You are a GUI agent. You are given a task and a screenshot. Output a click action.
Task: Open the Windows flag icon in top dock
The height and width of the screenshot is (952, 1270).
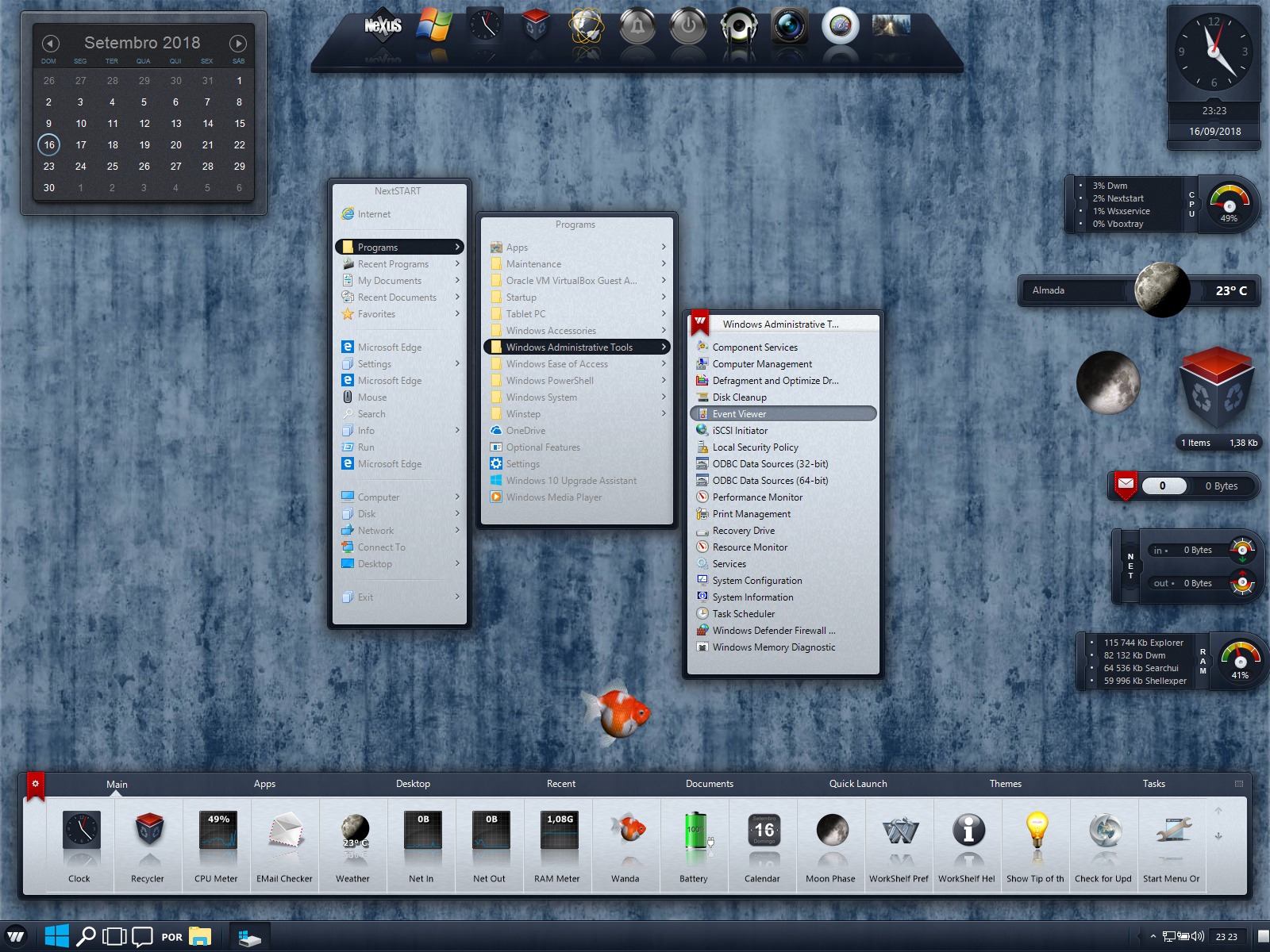point(435,25)
